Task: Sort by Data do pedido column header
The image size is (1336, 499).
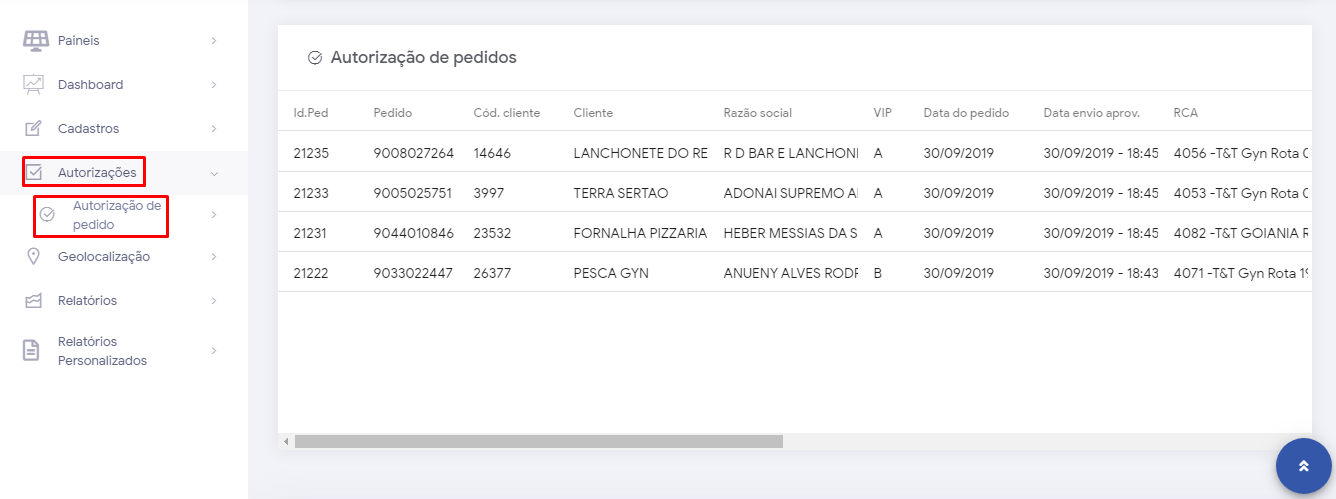Action: (x=966, y=113)
